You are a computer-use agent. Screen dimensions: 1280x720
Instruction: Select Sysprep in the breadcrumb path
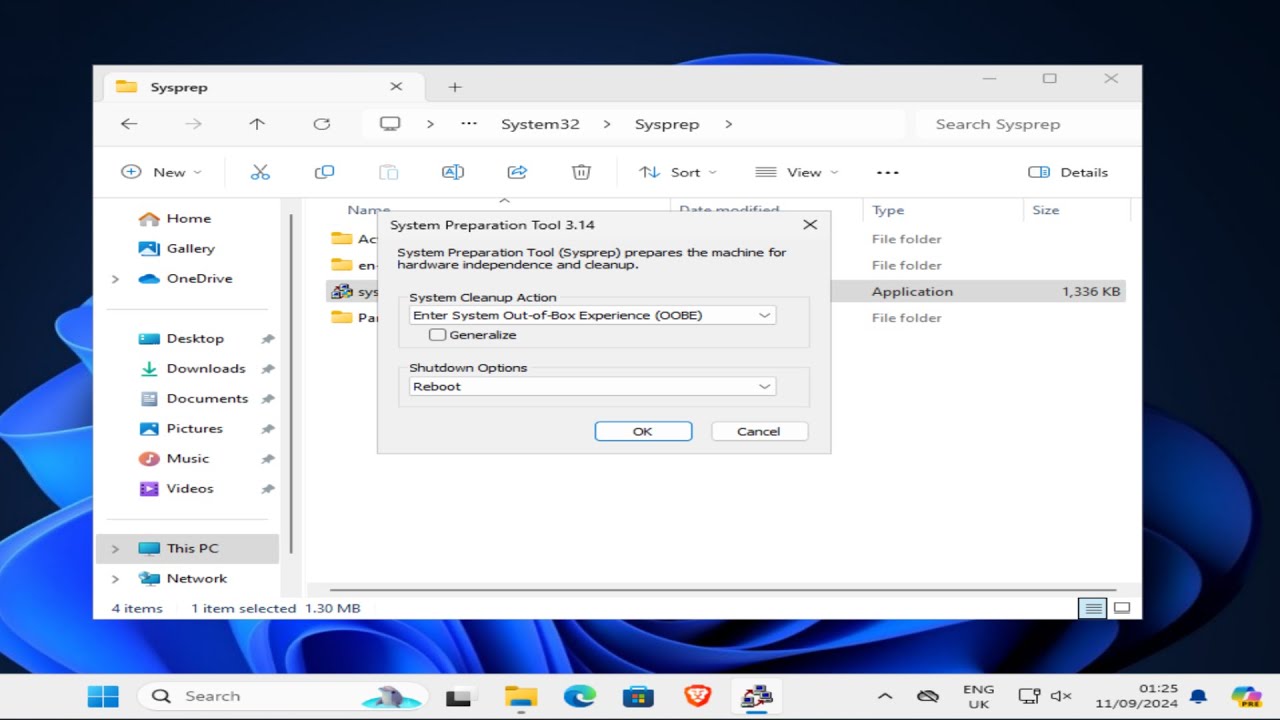[667, 124]
